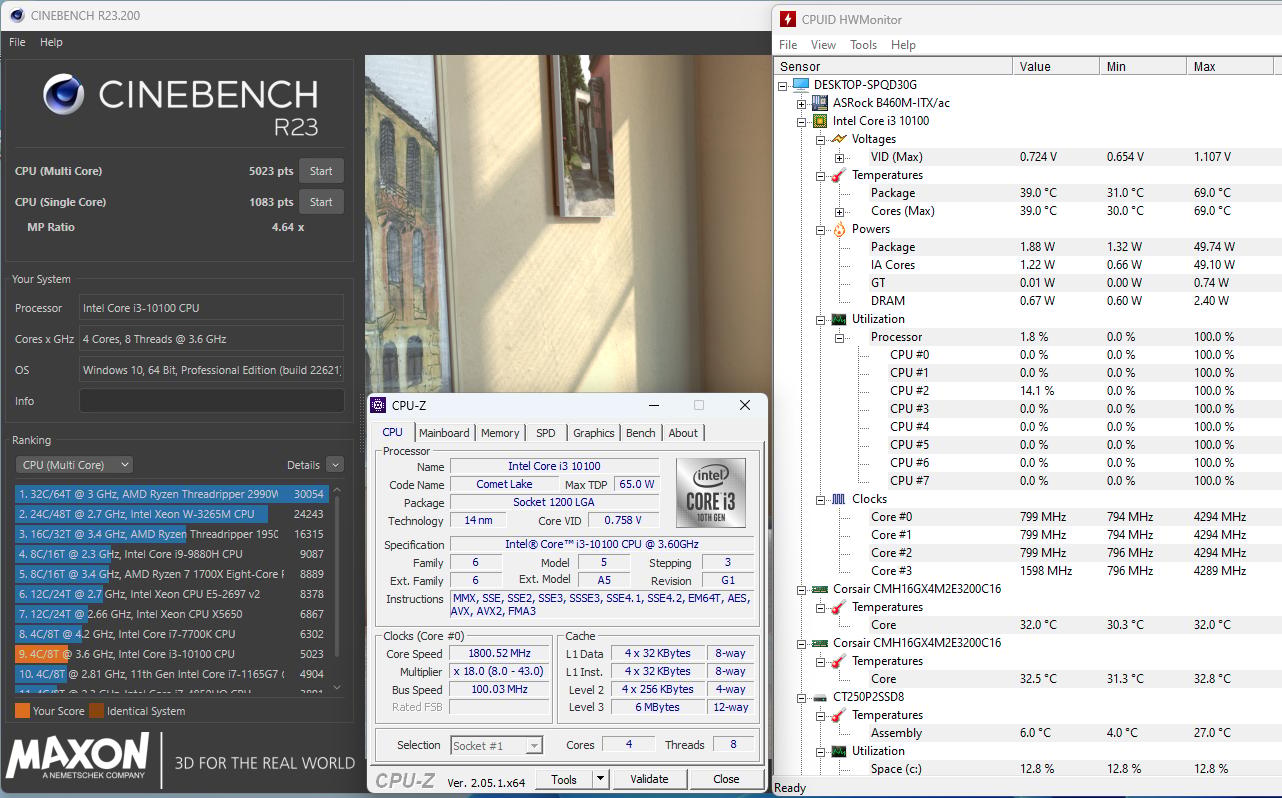Click the Sensor column header
The image size is (1282, 798).
pyautogui.click(x=894, y=66)
